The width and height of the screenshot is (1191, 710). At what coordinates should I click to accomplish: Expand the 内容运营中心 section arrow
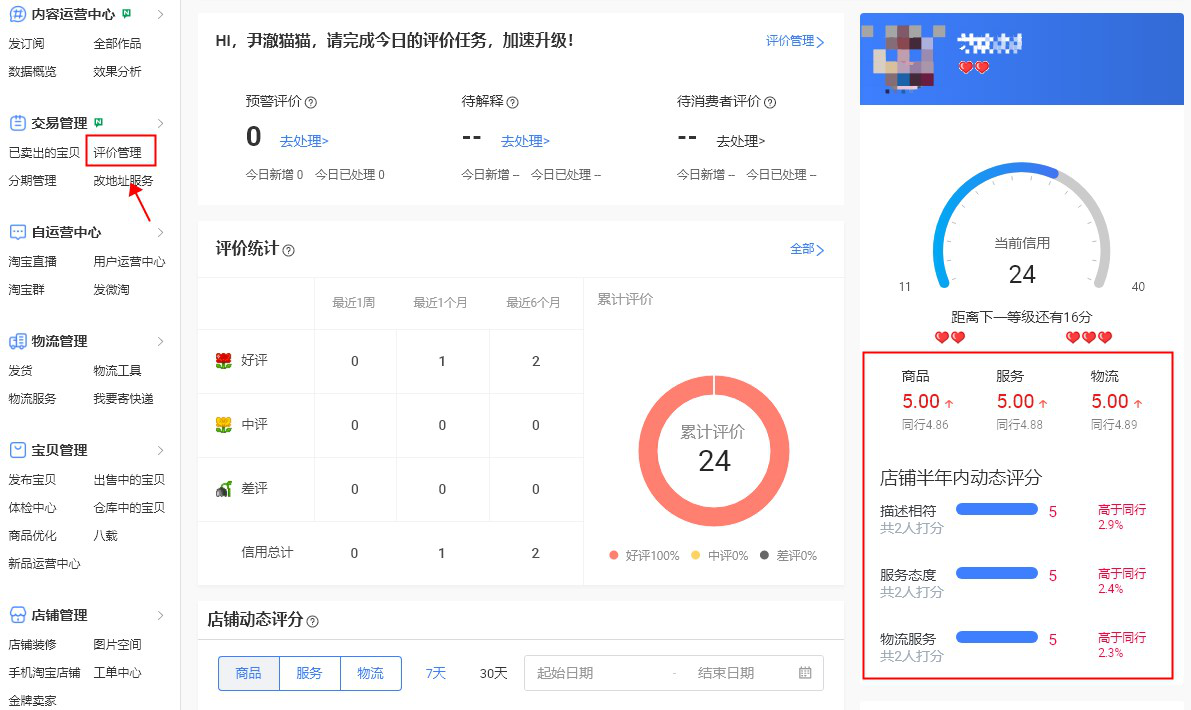[160, 14]
